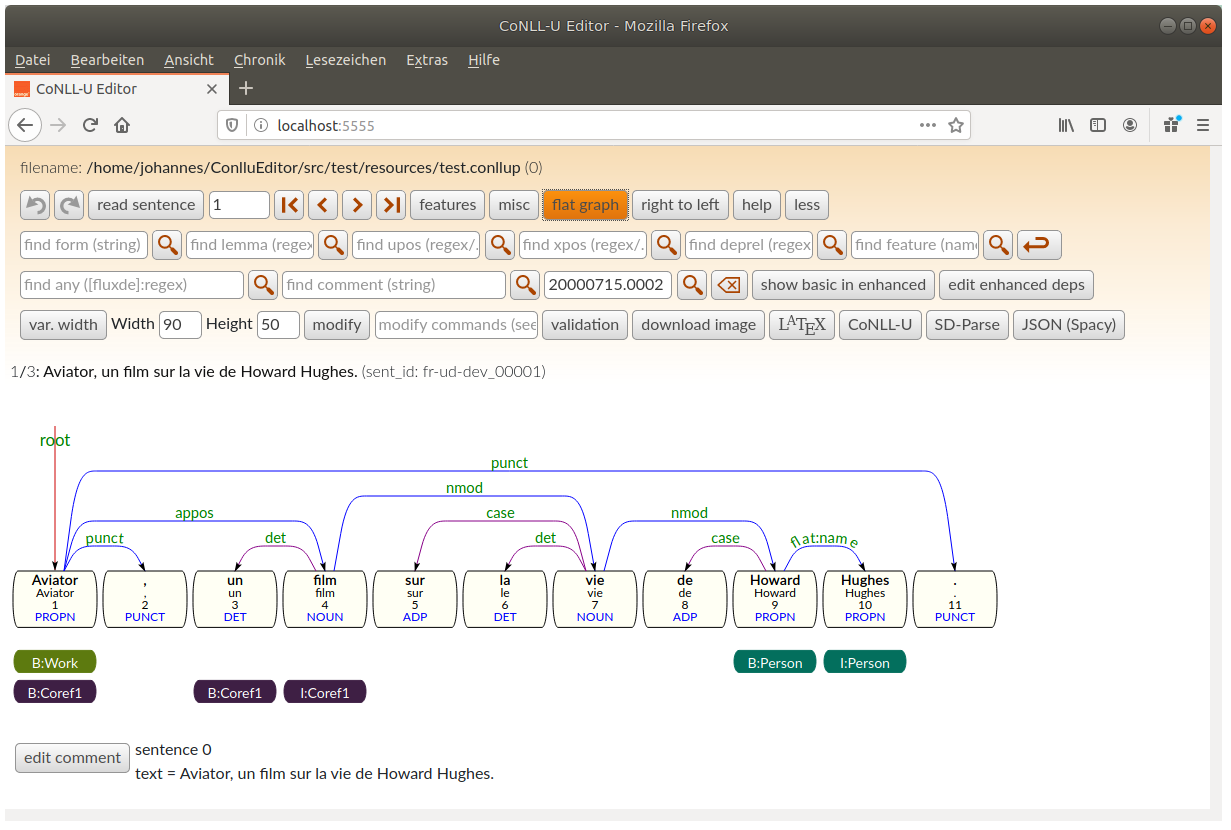Search by upos magnifier icon

[x=500, y=245]
